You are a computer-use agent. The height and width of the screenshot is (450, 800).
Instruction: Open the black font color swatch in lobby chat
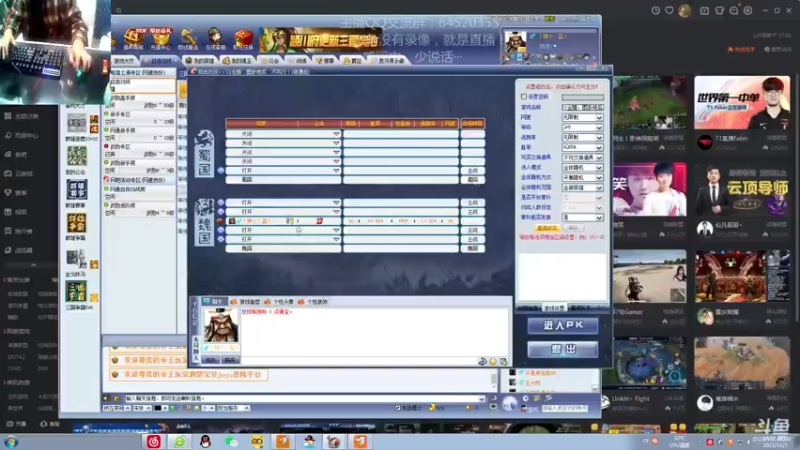(158, 408)
